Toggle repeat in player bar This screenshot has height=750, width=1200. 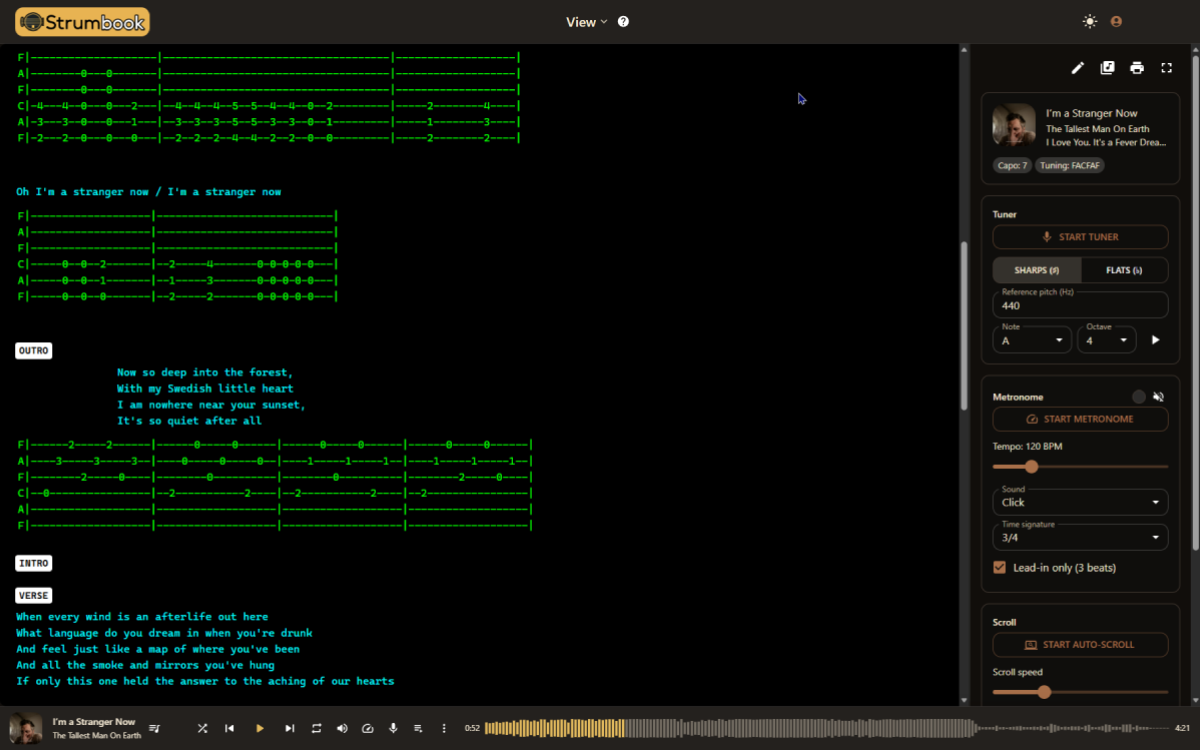(x=317, y=728)
